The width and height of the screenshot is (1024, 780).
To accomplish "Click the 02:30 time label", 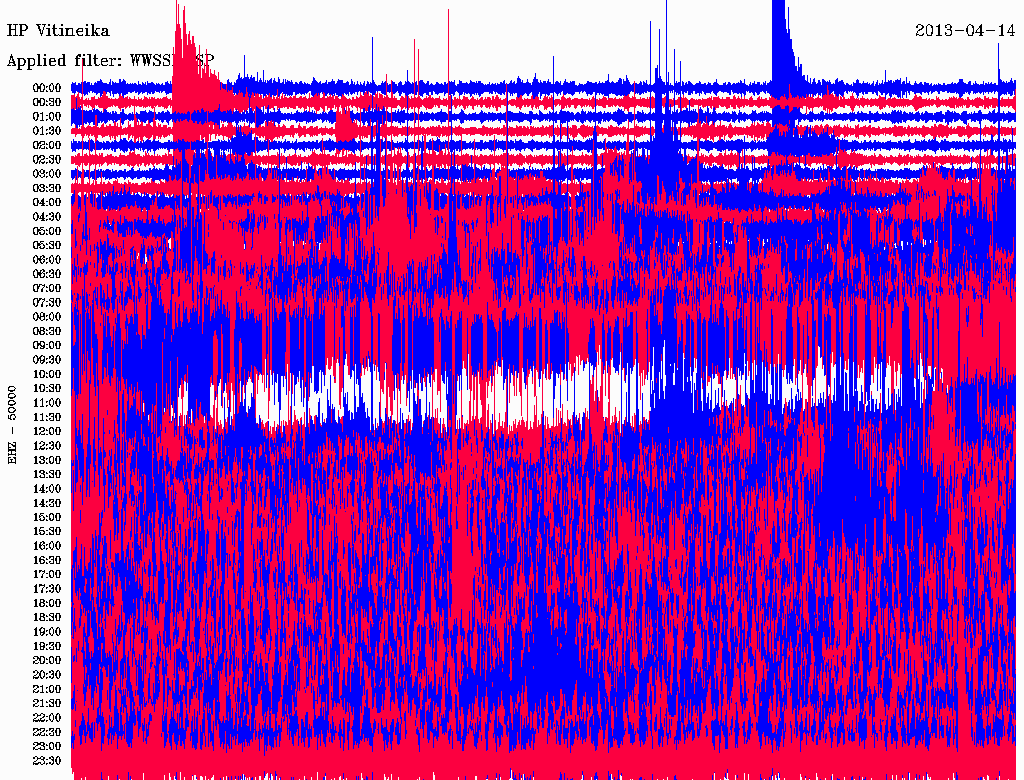I will point(47,160).
